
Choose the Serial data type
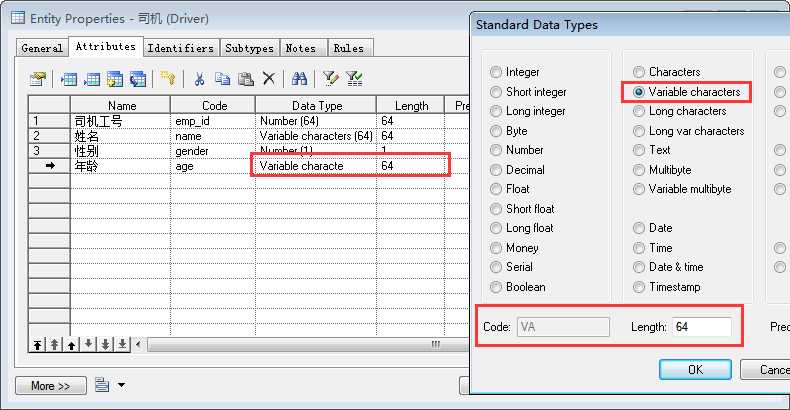[496, 267]
